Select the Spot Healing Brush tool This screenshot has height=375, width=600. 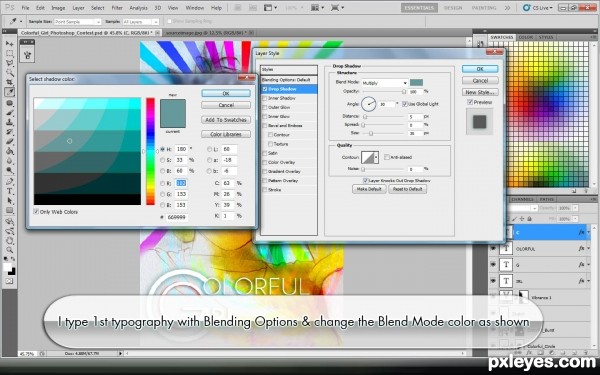tap(9, 103)
